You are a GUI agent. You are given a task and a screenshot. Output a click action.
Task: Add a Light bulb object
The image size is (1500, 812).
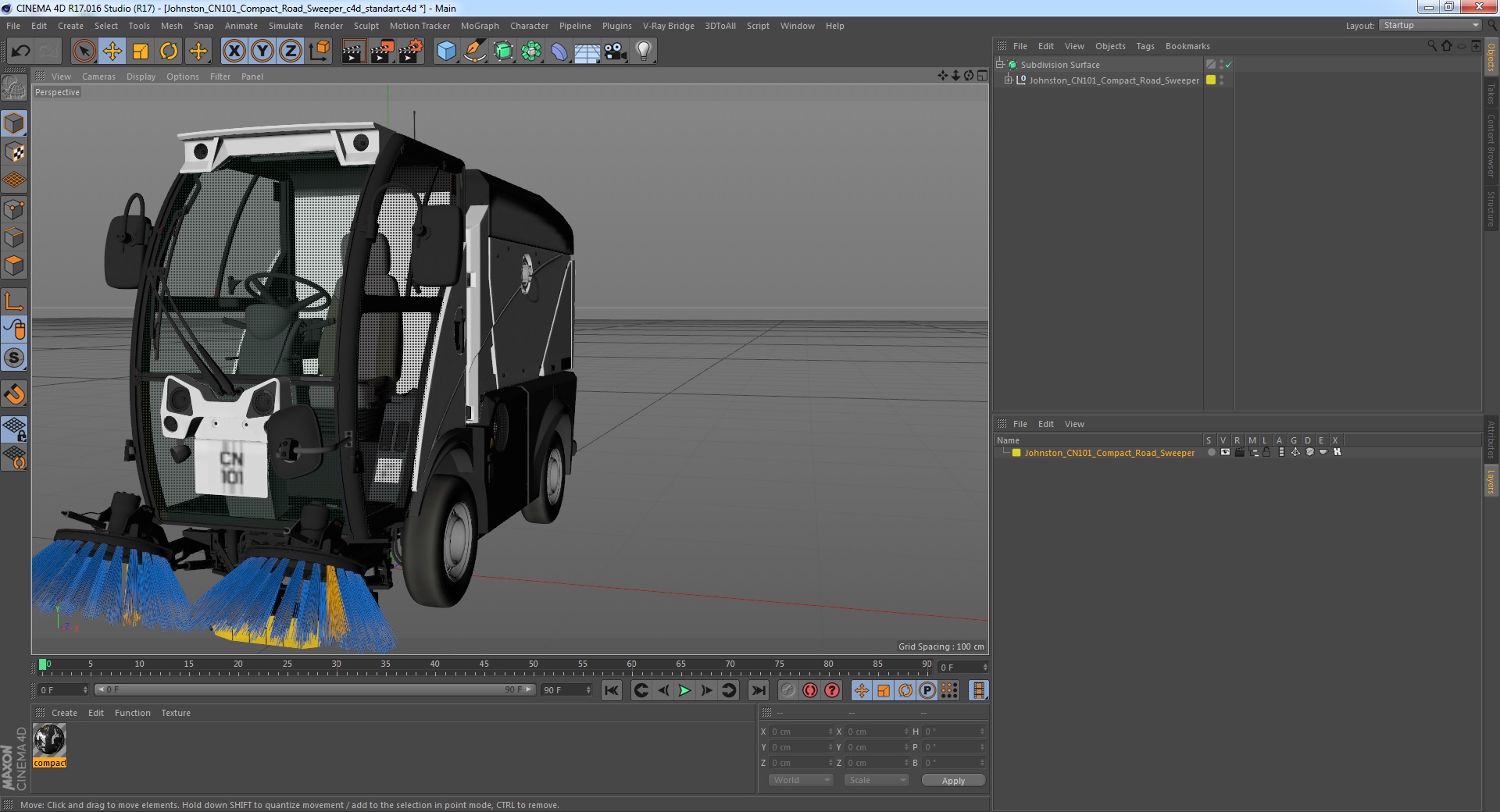coord(643,52)
